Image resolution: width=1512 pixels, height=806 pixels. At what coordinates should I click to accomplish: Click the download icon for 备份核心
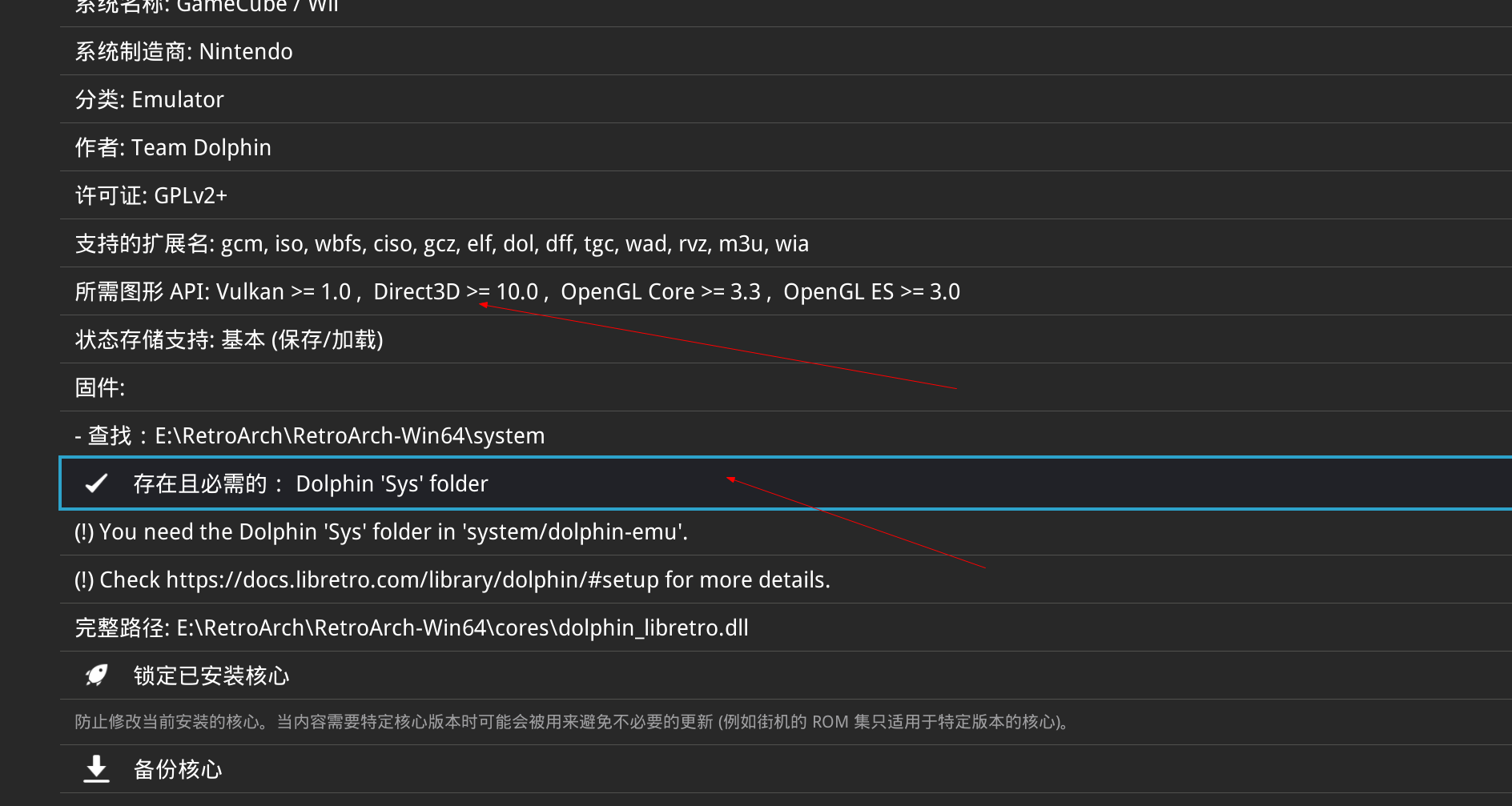coord(96,769)
